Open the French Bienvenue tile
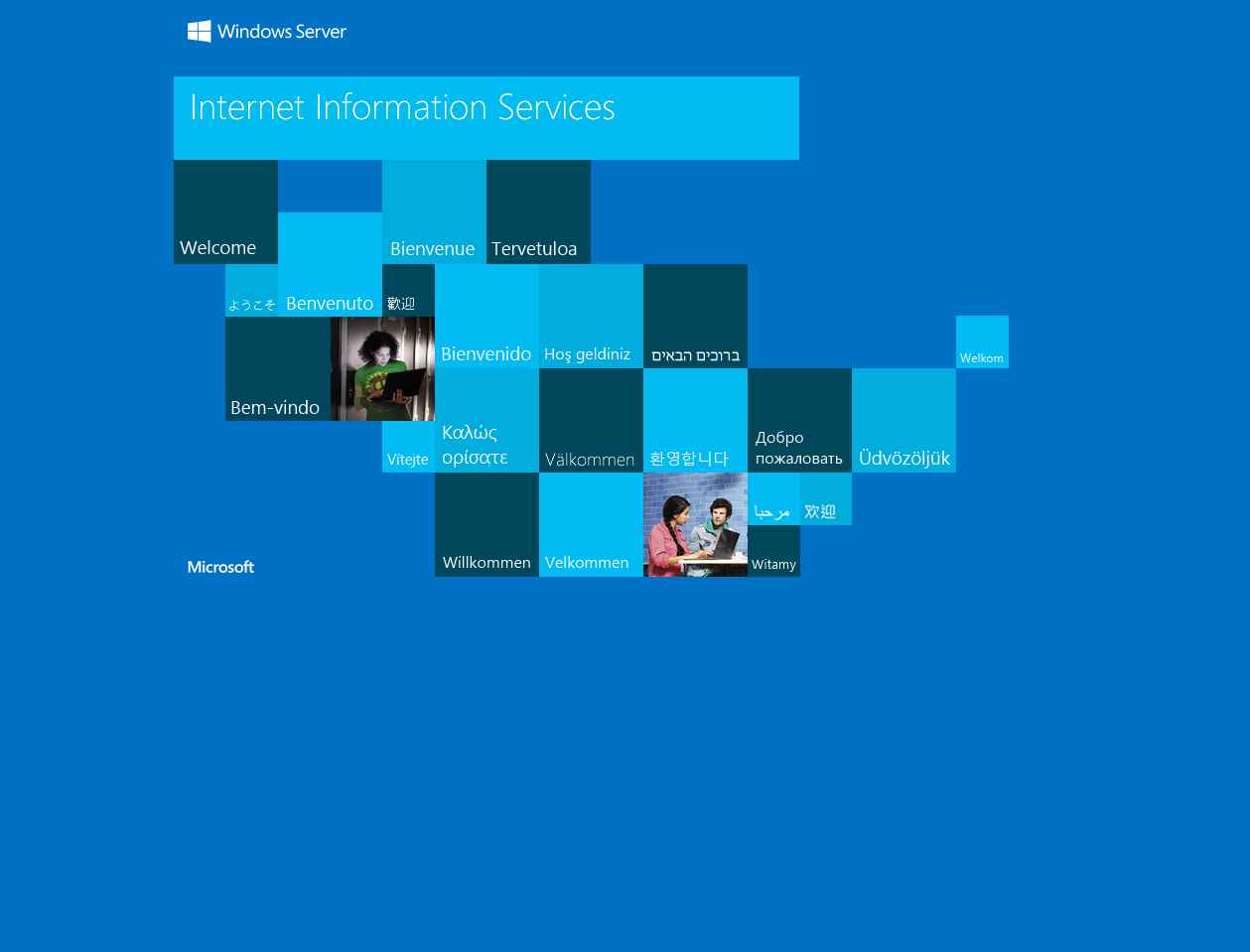The height and width of the screenshot is (952, 1250). coord(434,212)
